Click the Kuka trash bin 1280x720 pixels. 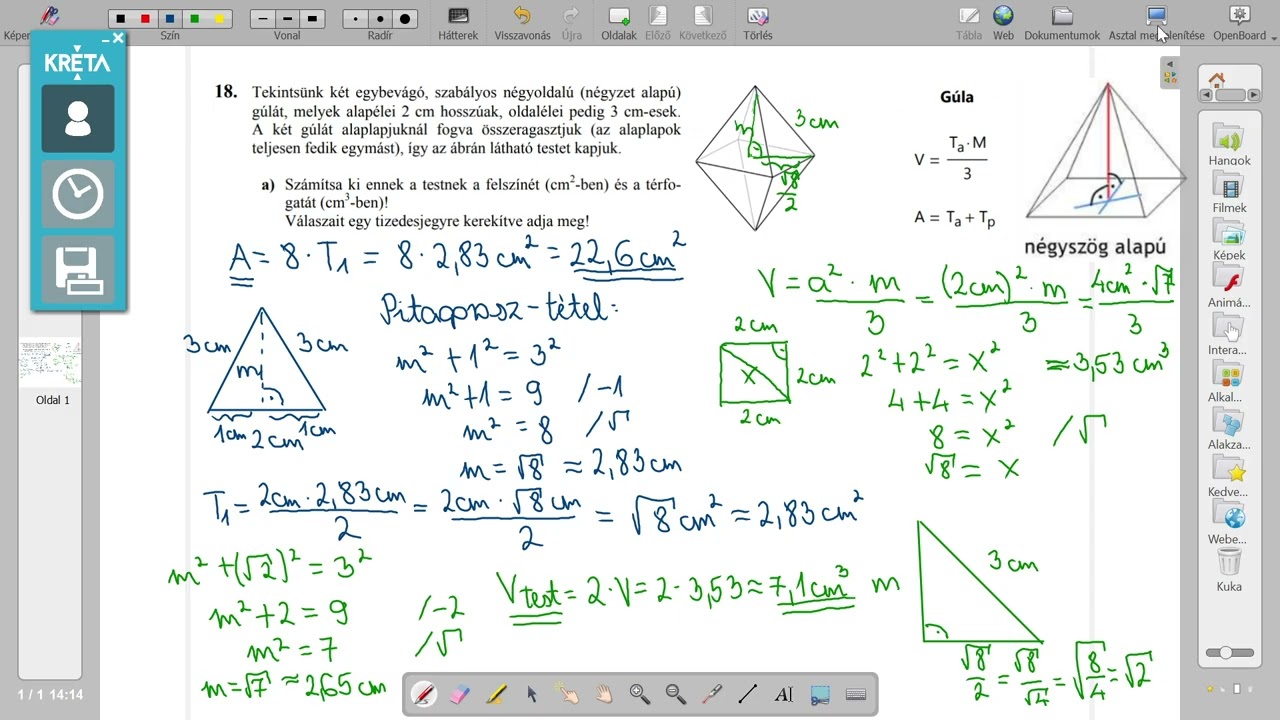pos(1229,570)
